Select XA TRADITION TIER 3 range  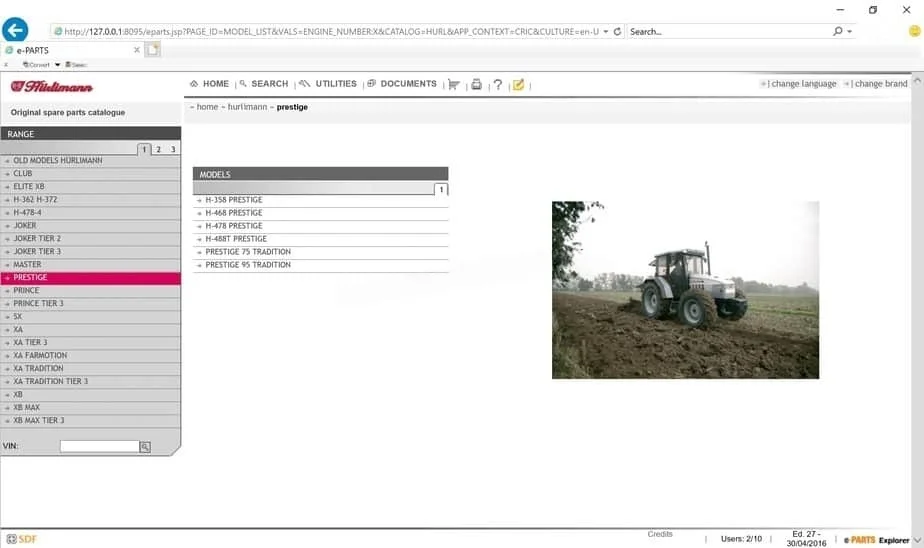pyautogui.click(x=91, y=381)
